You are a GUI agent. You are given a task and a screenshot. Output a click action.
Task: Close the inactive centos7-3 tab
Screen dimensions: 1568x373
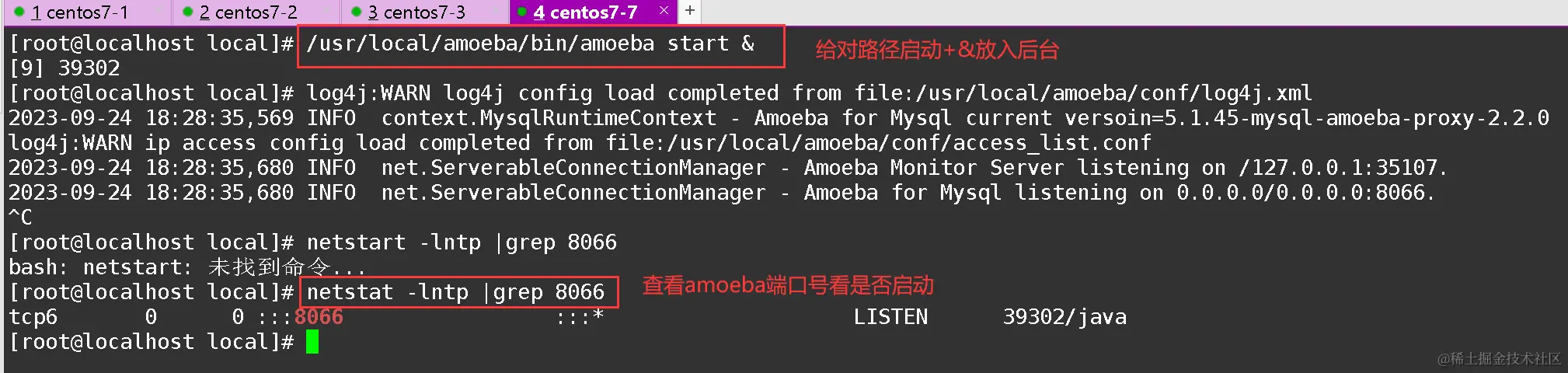pos(496,11)
